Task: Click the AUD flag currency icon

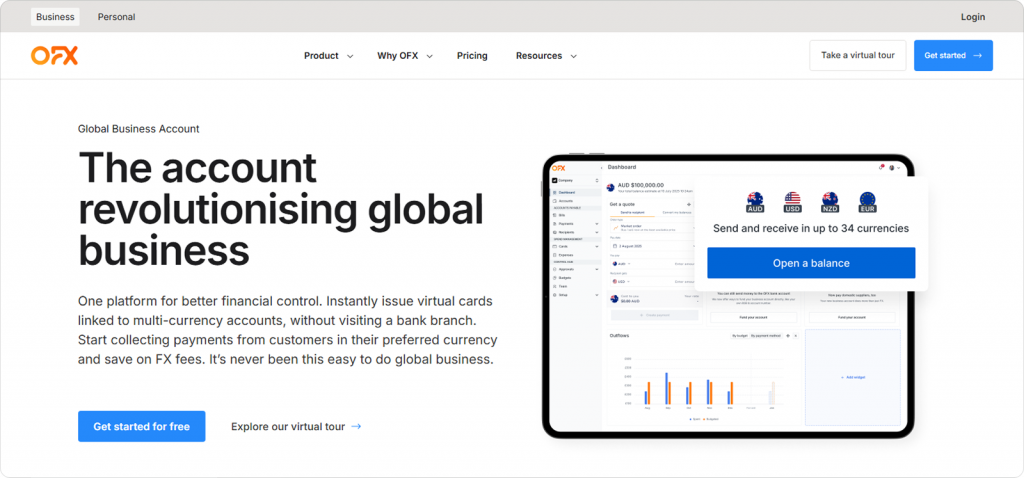Action: [755, 200]
